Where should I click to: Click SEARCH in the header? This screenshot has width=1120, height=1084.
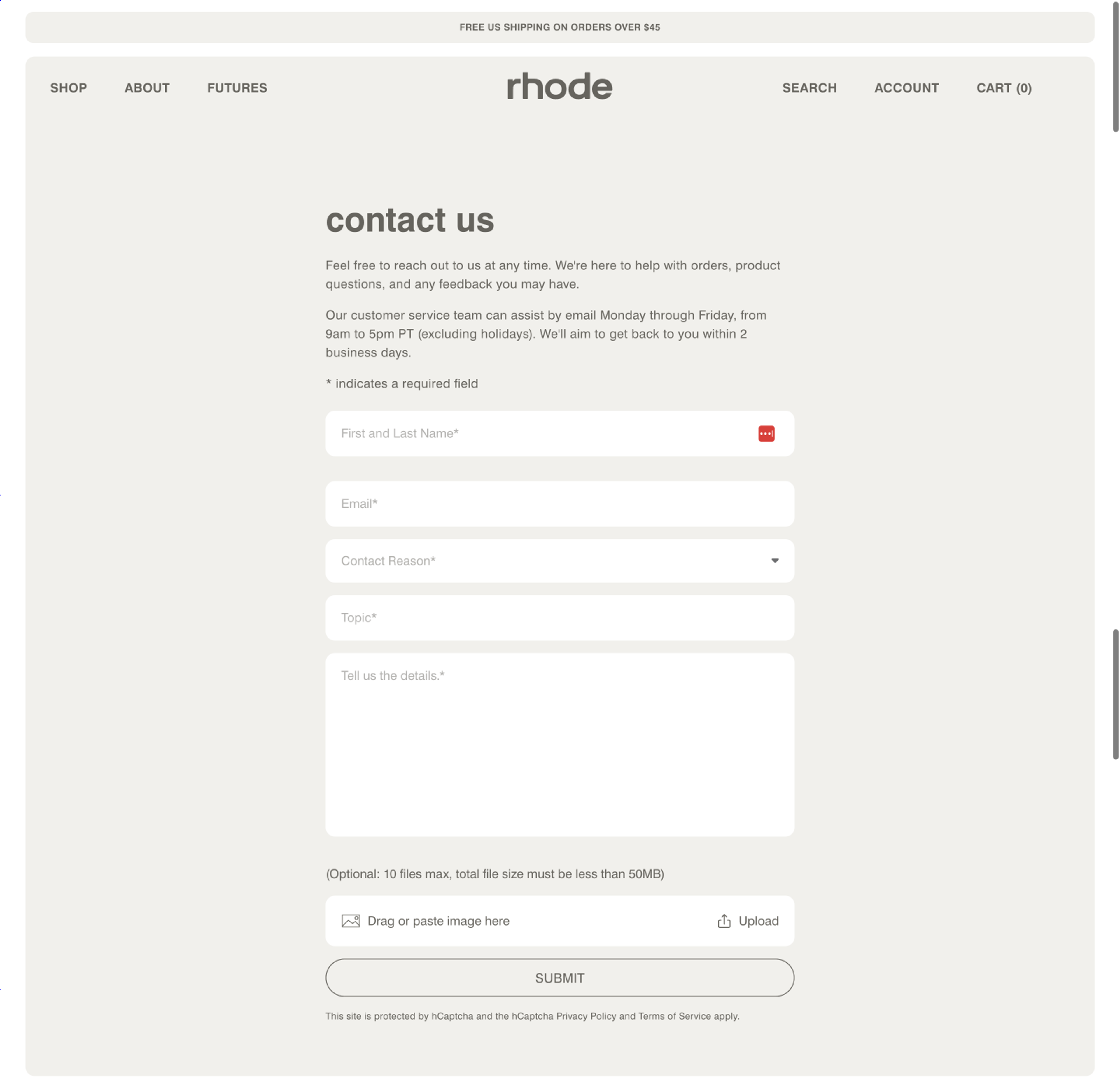809,88
